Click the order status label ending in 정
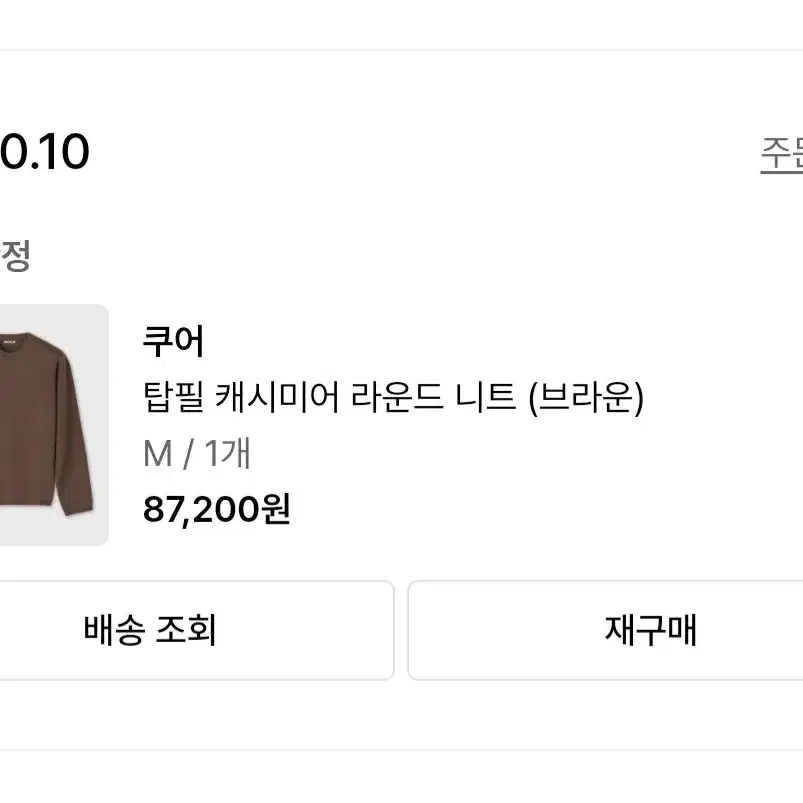Screen dimensions: 803x803 pos(15,255)
